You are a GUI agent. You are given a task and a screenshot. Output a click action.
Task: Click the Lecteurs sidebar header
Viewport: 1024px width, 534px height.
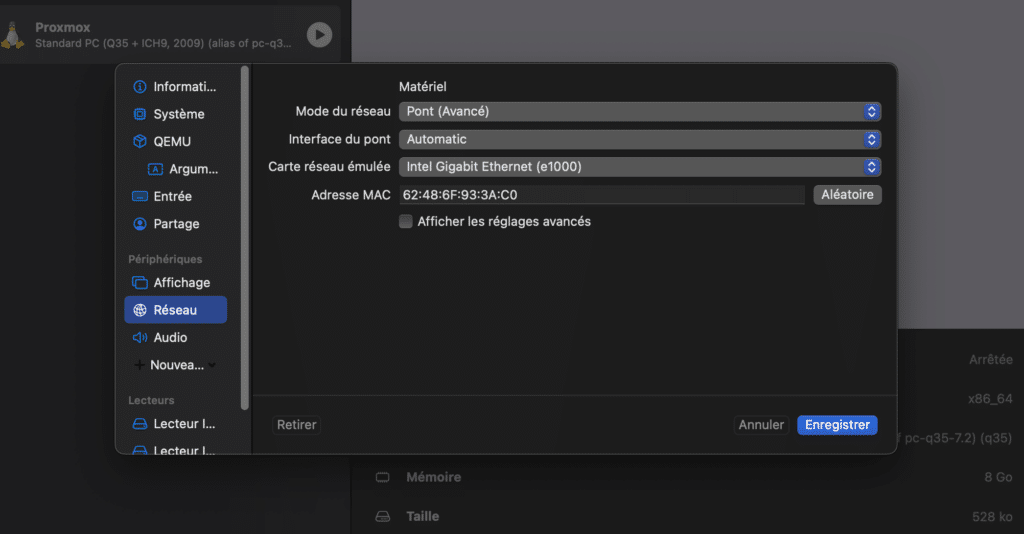pyautogui.click(x=151, y=400)
